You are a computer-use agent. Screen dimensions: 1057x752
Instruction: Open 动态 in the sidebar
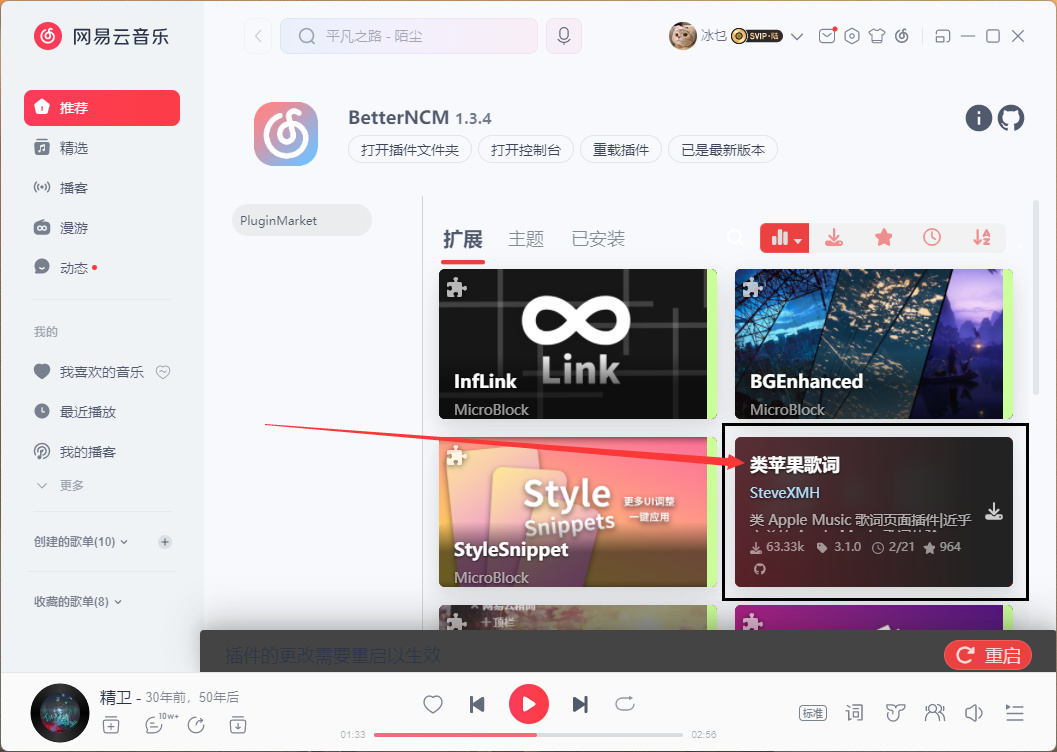tap(102, 268)
